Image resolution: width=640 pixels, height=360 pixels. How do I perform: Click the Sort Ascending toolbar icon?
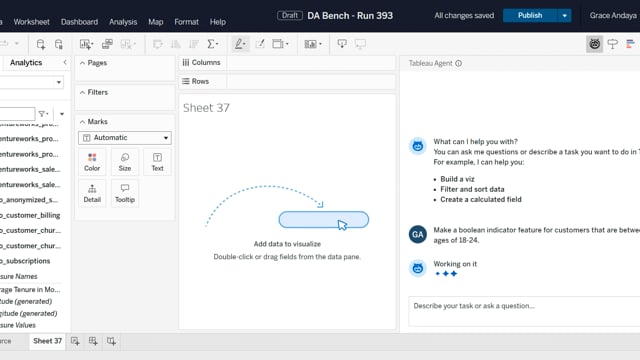(176, 44)
